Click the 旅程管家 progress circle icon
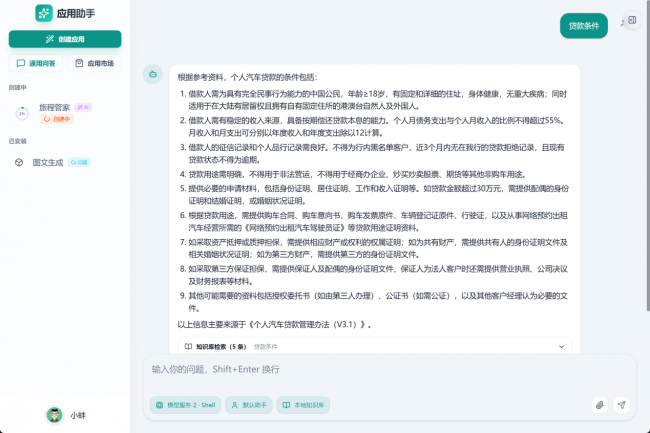This screenshot has width=650, height=433. tap(21, 113)
